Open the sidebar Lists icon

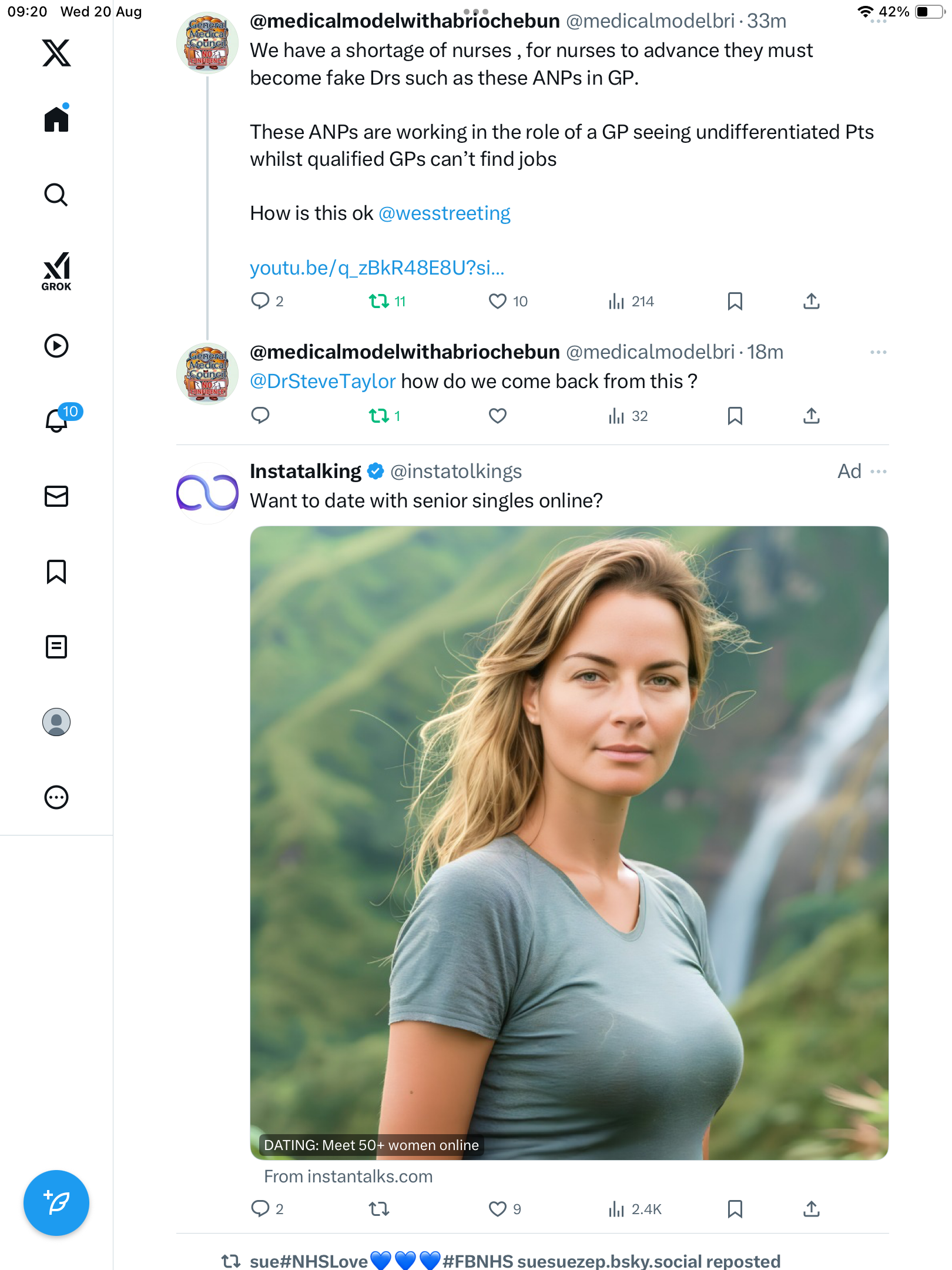click(56, 647)
